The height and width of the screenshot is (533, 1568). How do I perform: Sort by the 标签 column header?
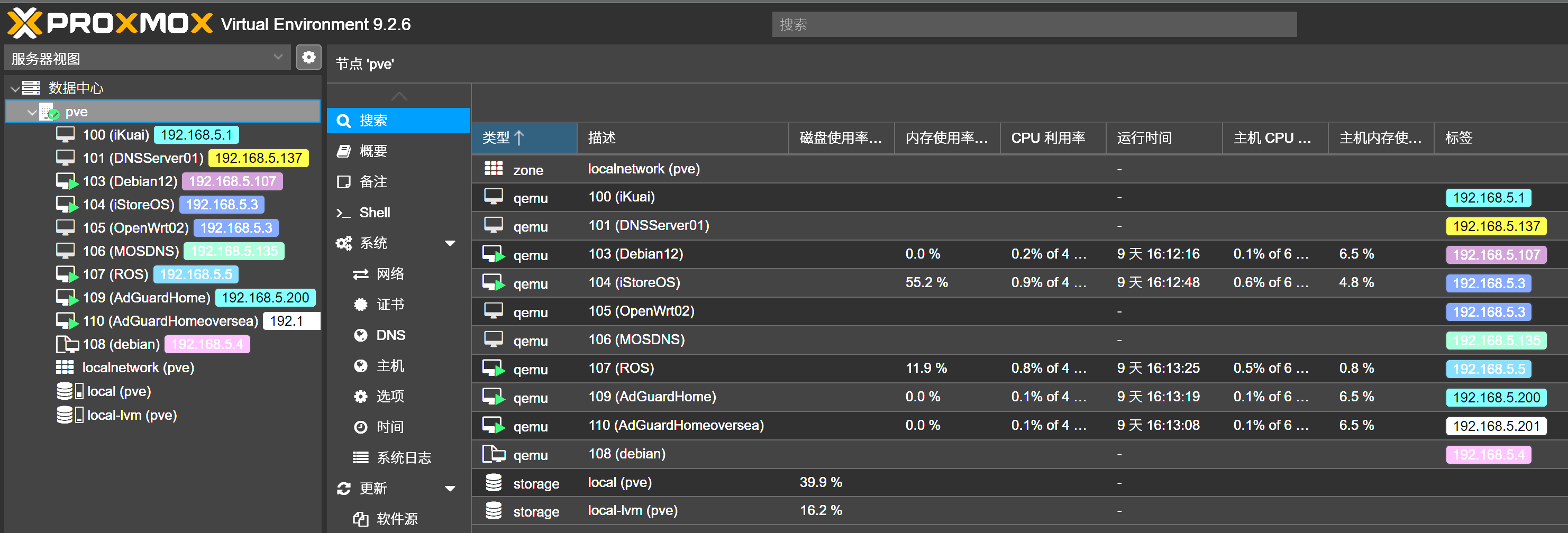pos(1500,138)
